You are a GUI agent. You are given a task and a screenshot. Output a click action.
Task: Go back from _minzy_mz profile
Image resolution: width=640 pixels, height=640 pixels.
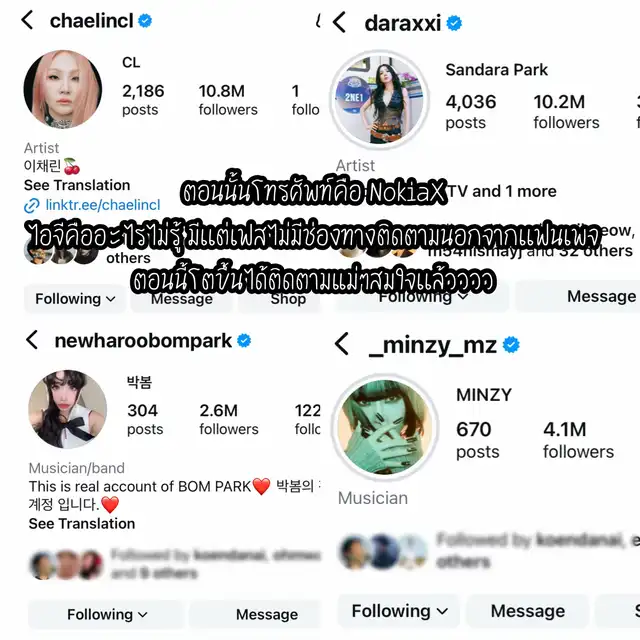tap(342, 344)
